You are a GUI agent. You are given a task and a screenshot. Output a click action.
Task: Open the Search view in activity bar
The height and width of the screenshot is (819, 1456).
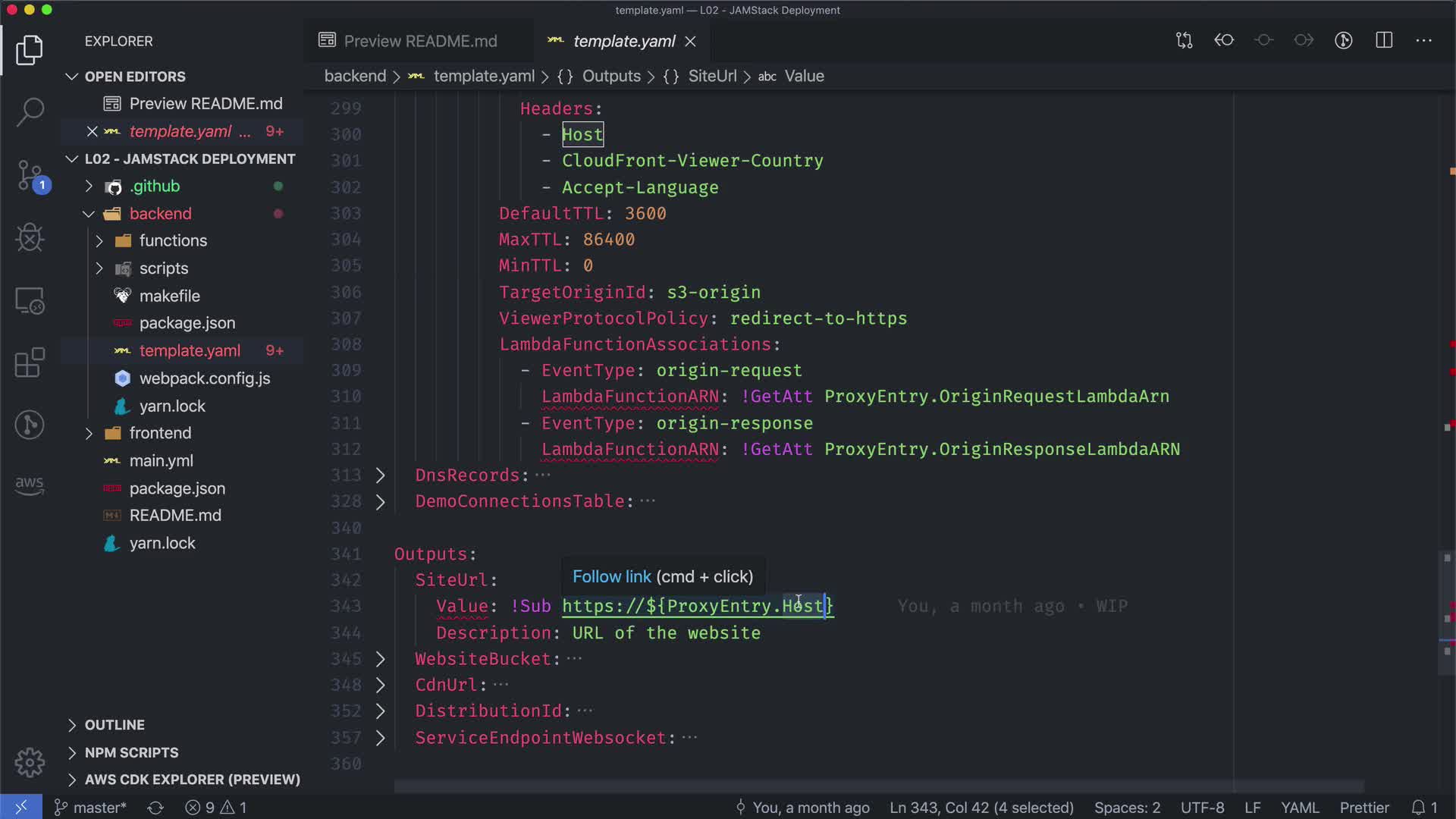30,111
